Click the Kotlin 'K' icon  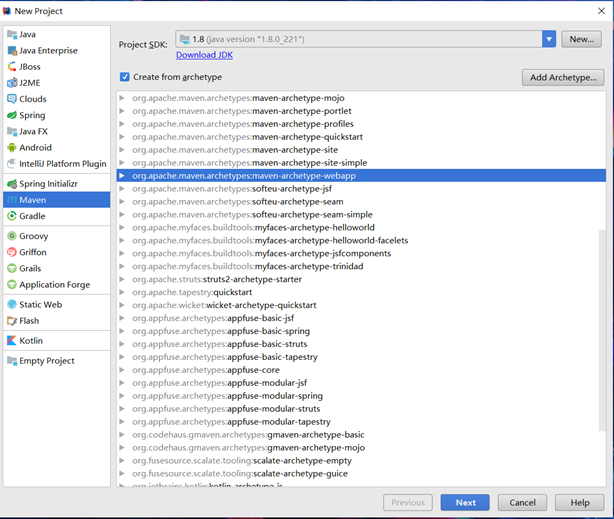pos(12,340)
